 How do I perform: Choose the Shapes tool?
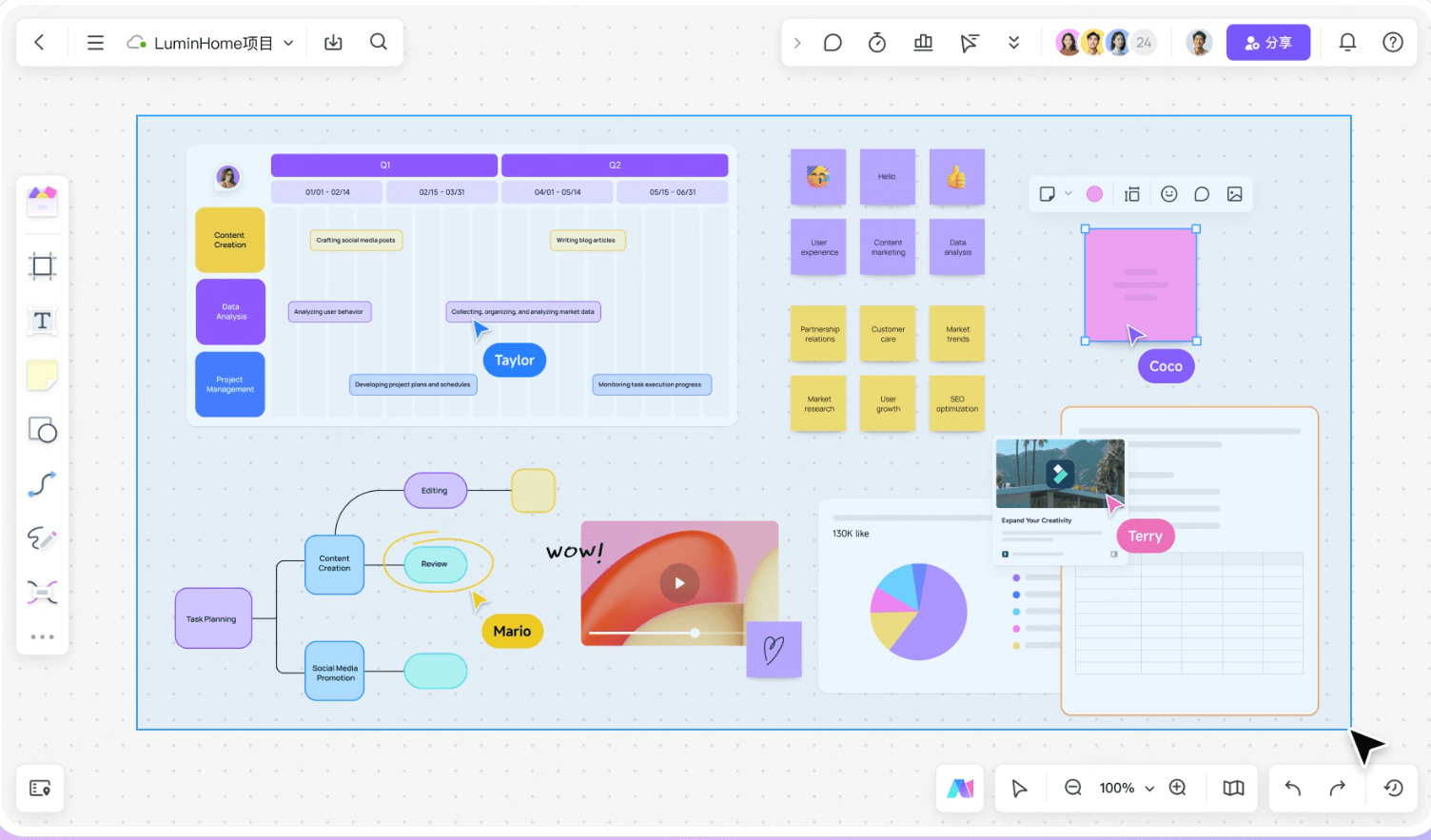42,431
